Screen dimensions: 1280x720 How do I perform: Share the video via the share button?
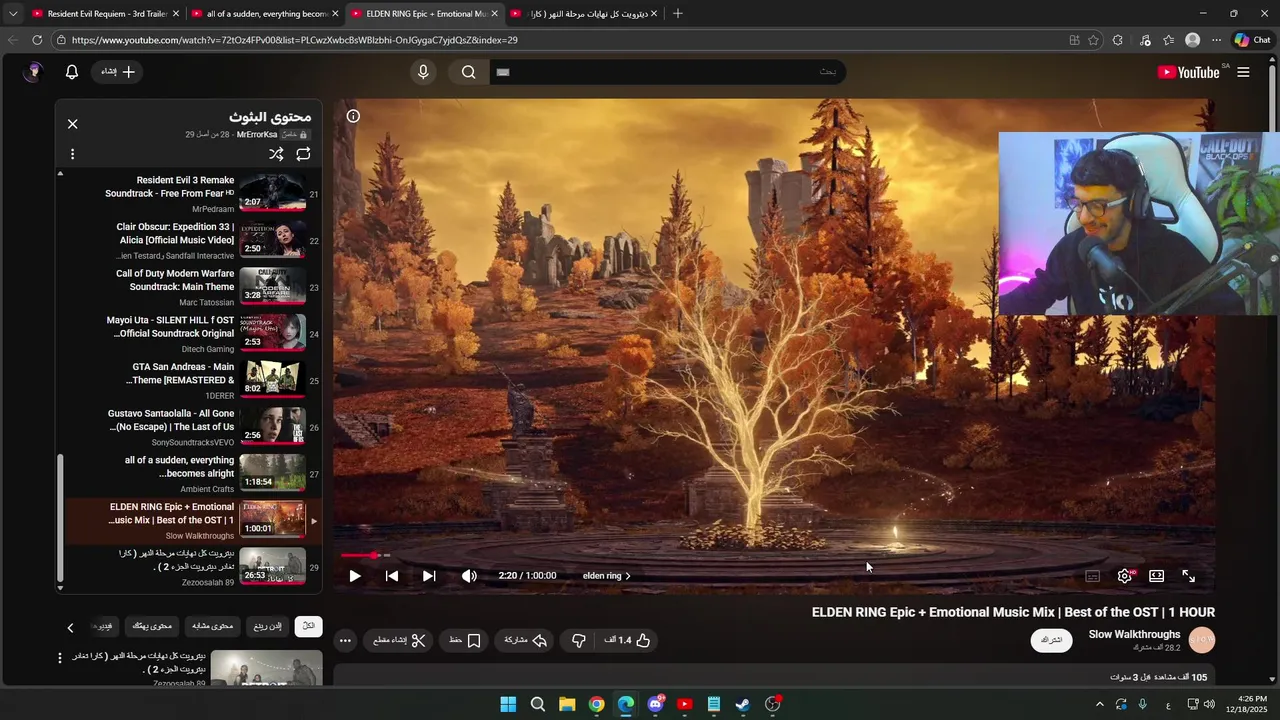point(526,640)
